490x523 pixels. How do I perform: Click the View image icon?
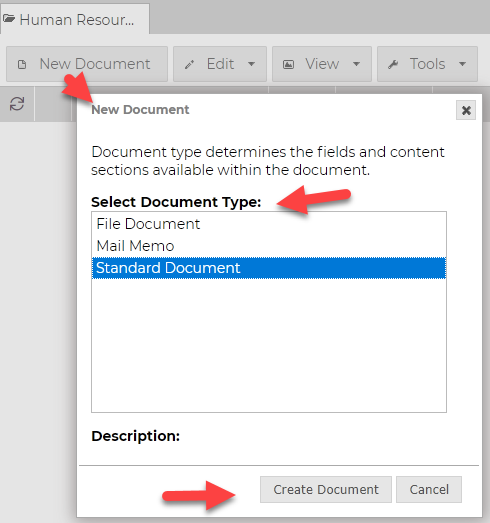[x=289, y=64]
